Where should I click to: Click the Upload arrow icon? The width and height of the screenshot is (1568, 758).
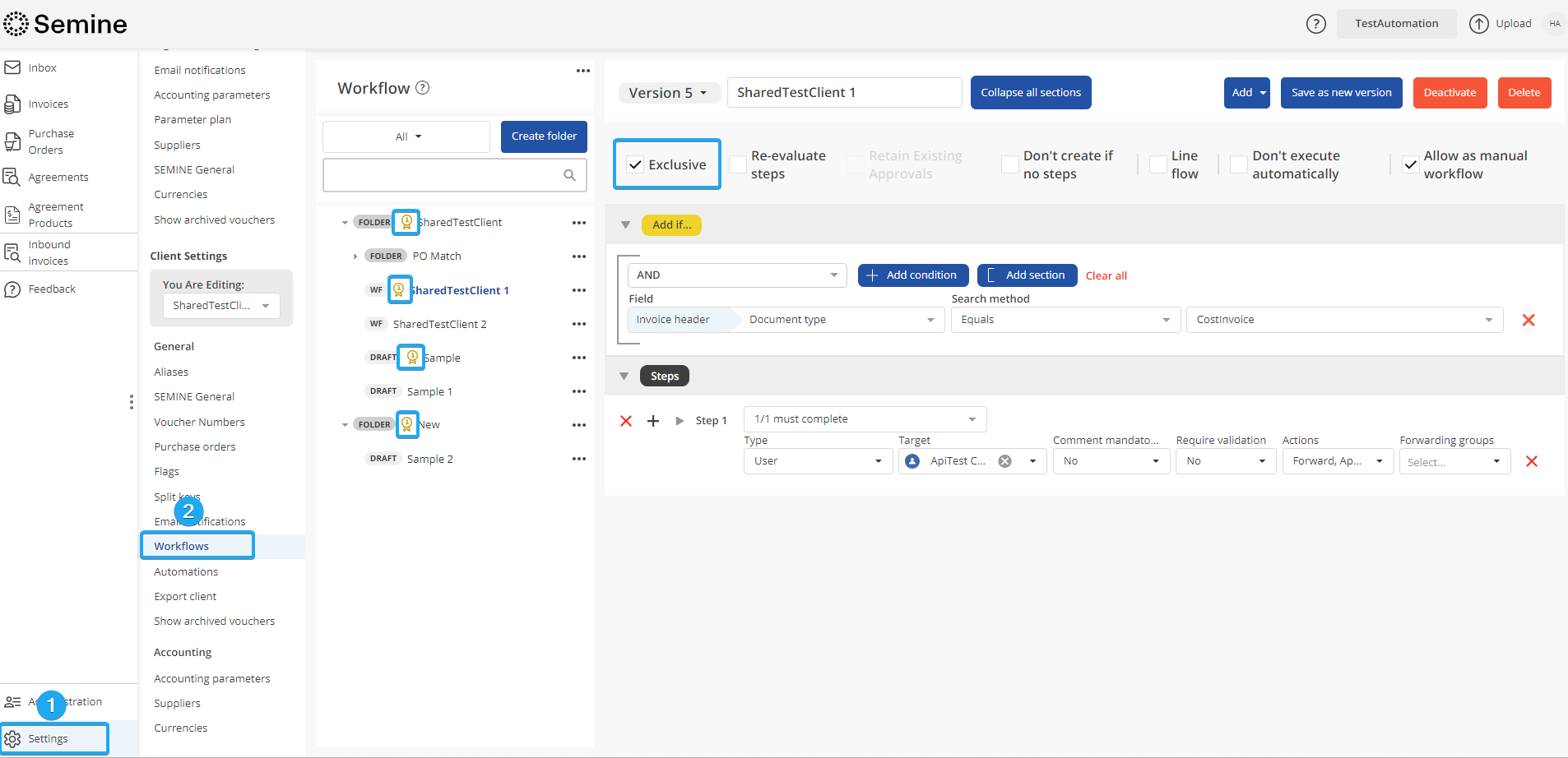point(1478,24)
